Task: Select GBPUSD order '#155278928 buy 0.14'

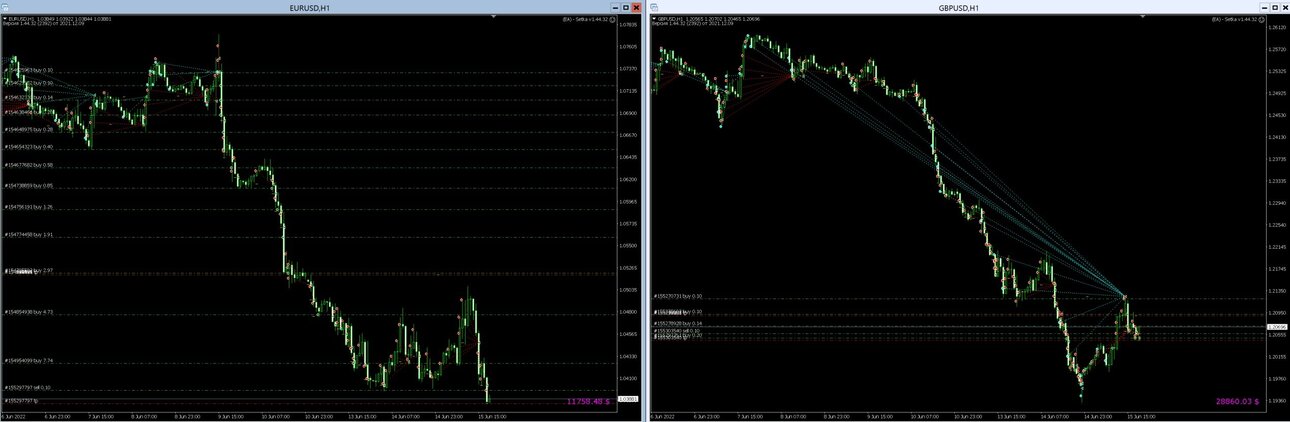Action: pos(680,324)
